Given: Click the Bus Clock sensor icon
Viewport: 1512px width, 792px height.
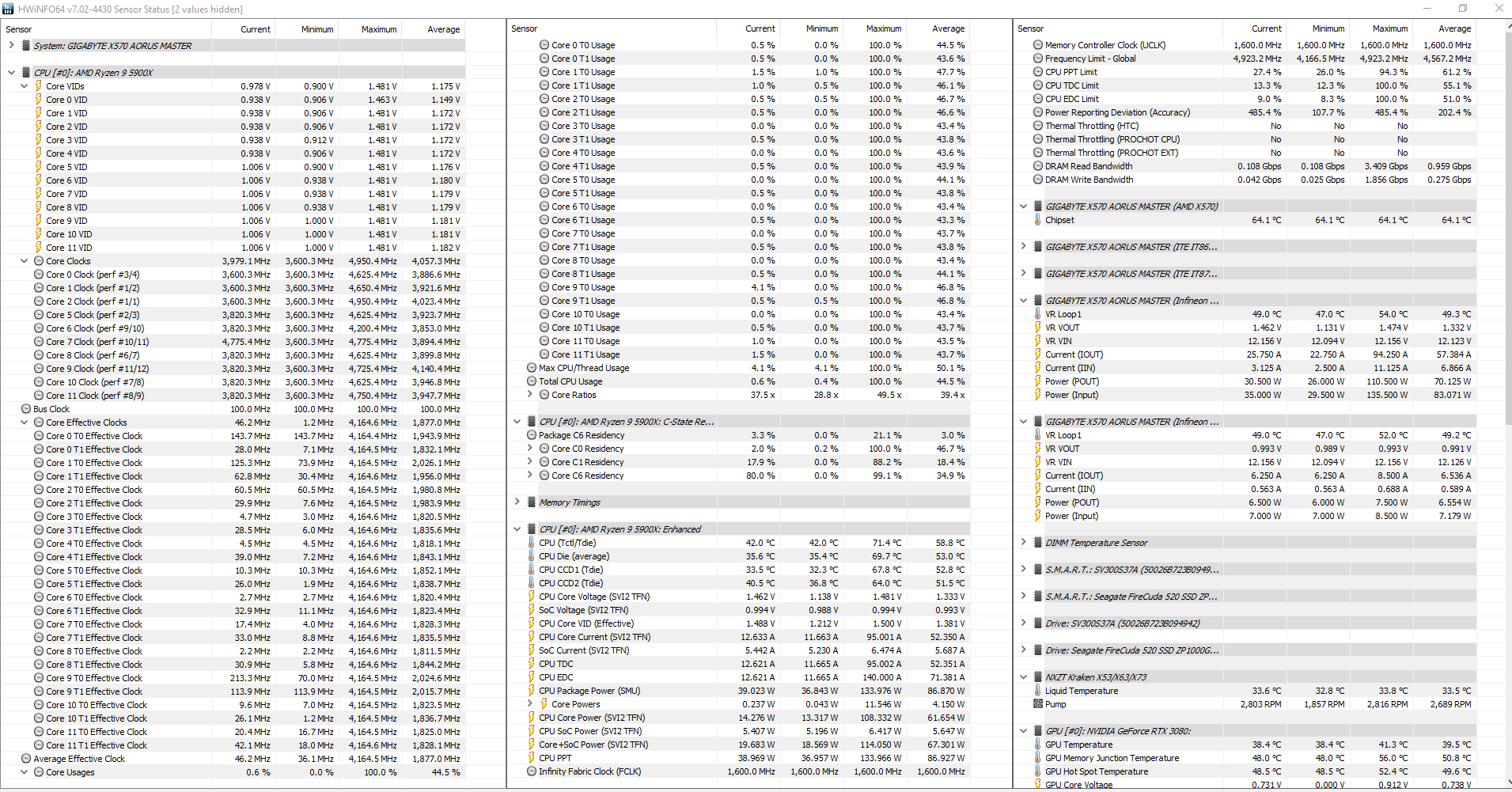Looking at the screenshot, I should click(x=26, y=409).
